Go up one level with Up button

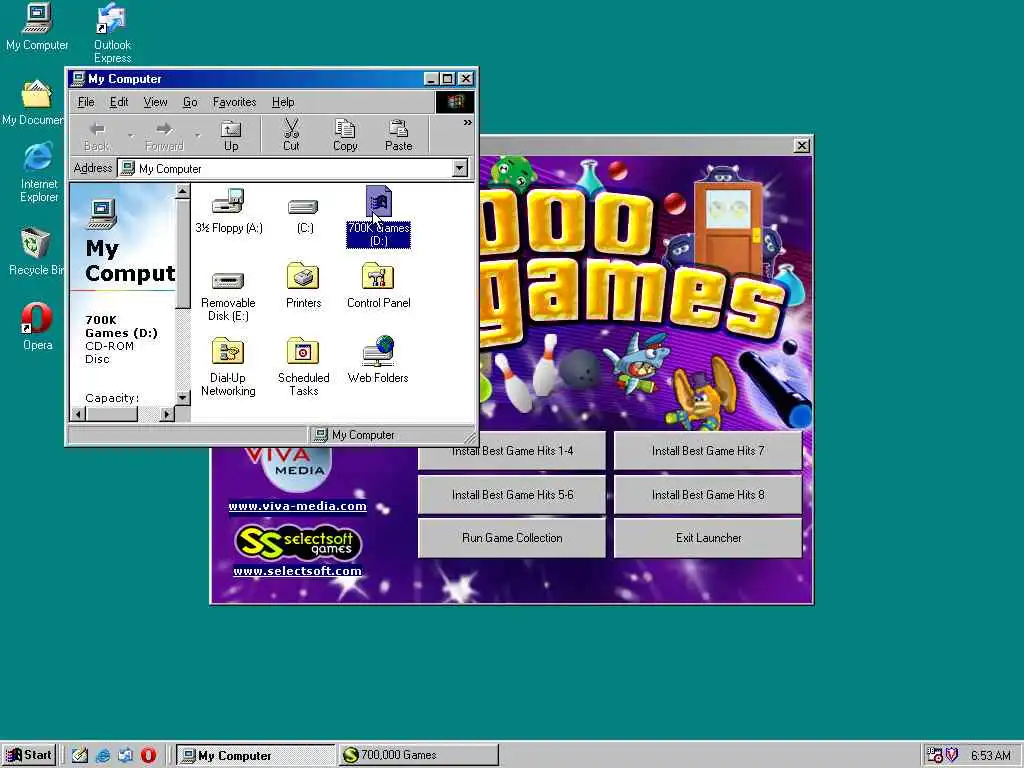231,136
